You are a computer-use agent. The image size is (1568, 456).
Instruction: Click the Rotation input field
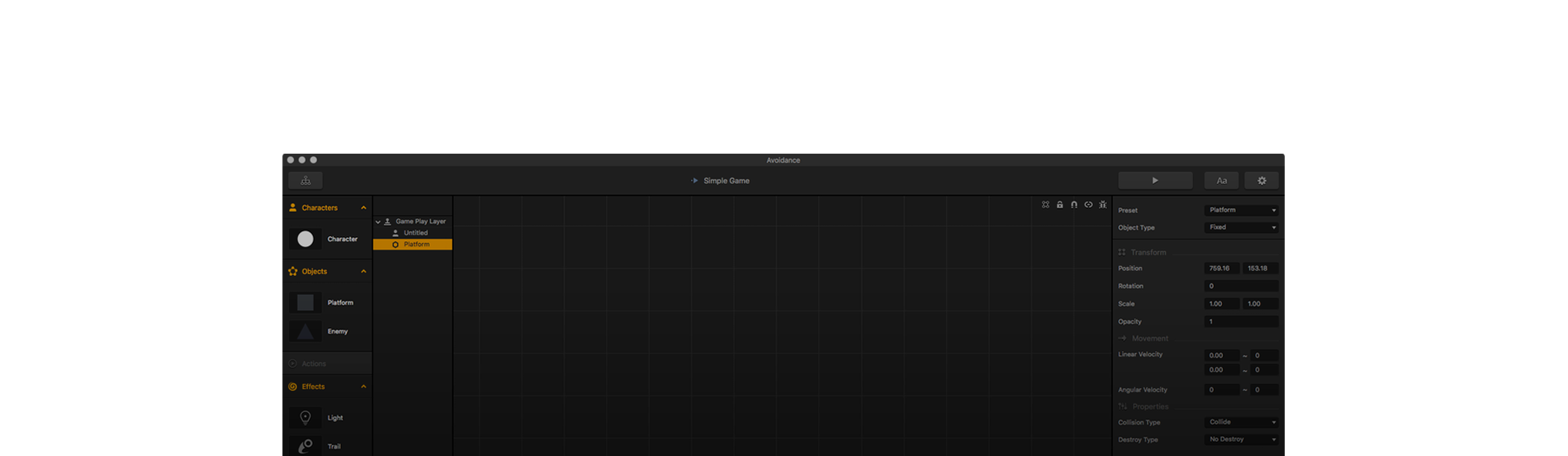(x=1241, y=287)
